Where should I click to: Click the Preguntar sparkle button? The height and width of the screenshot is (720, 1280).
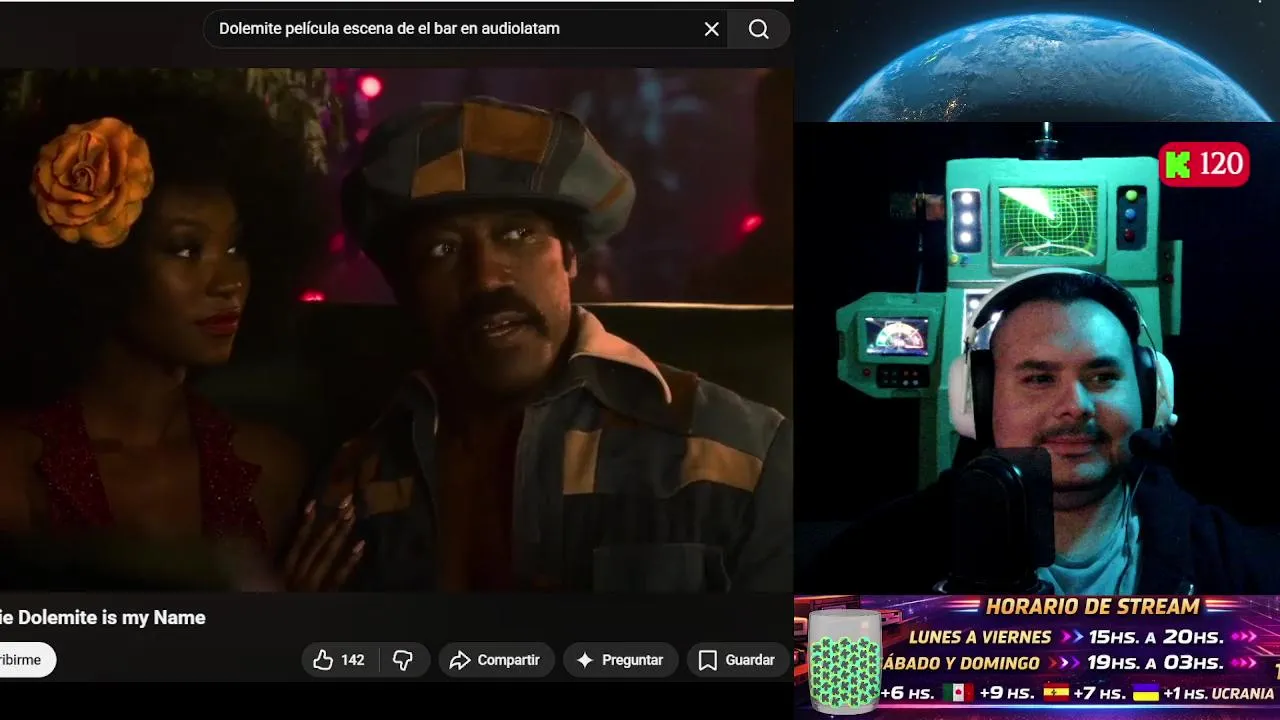[x=620, y=660]
